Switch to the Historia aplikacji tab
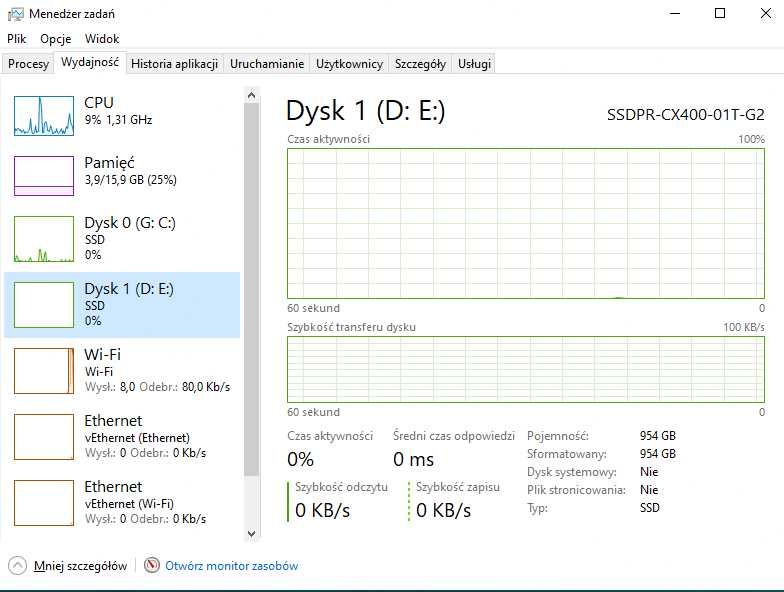This screenshot has width=784, height=592. (x=174, y=64)
